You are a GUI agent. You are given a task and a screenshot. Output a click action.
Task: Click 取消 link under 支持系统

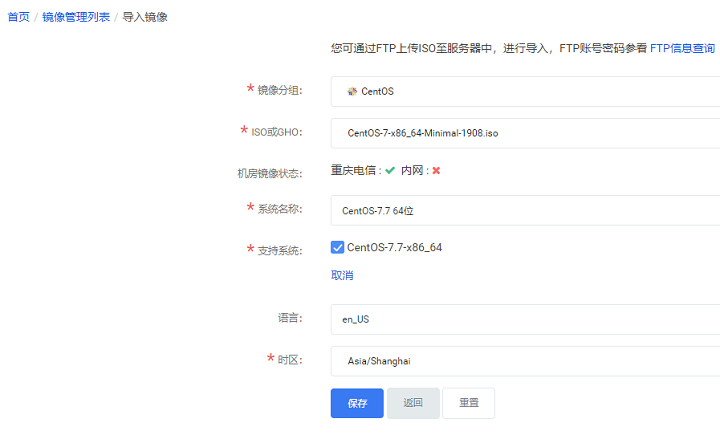pos(342,275)
